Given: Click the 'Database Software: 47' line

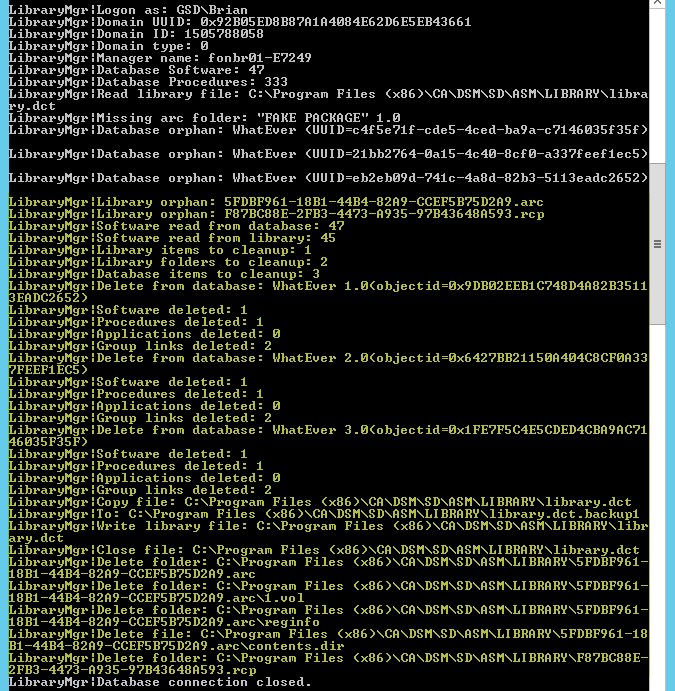Looking at the screenshot, I should (x=137, y=70).
